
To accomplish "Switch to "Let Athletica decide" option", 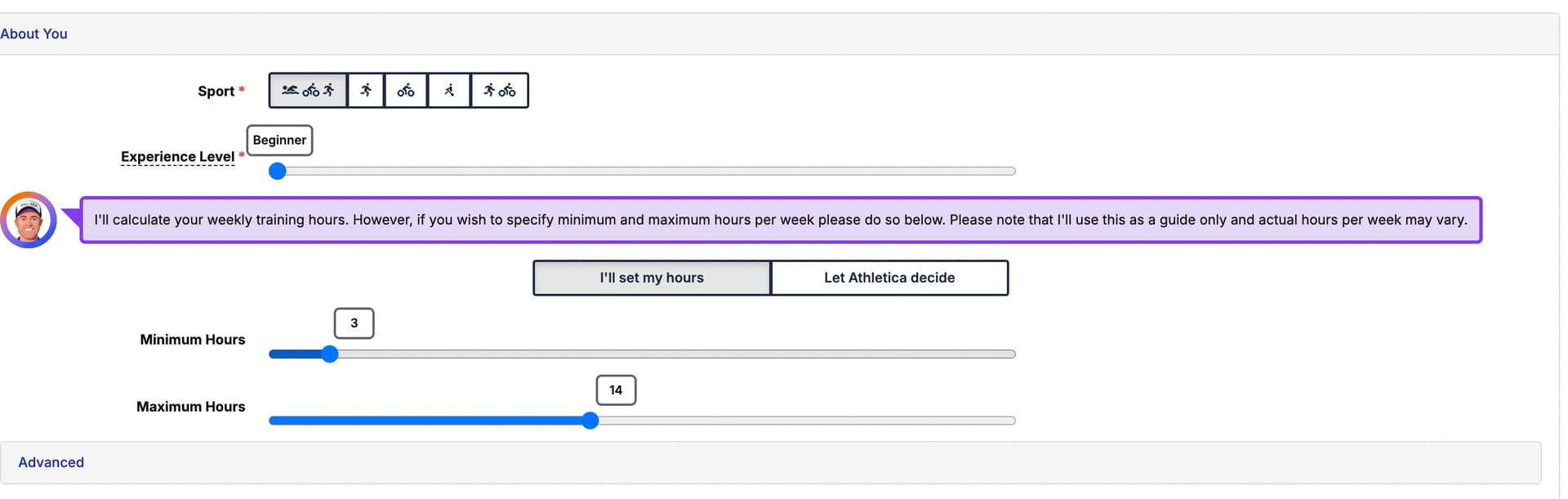I will (889, 278).
